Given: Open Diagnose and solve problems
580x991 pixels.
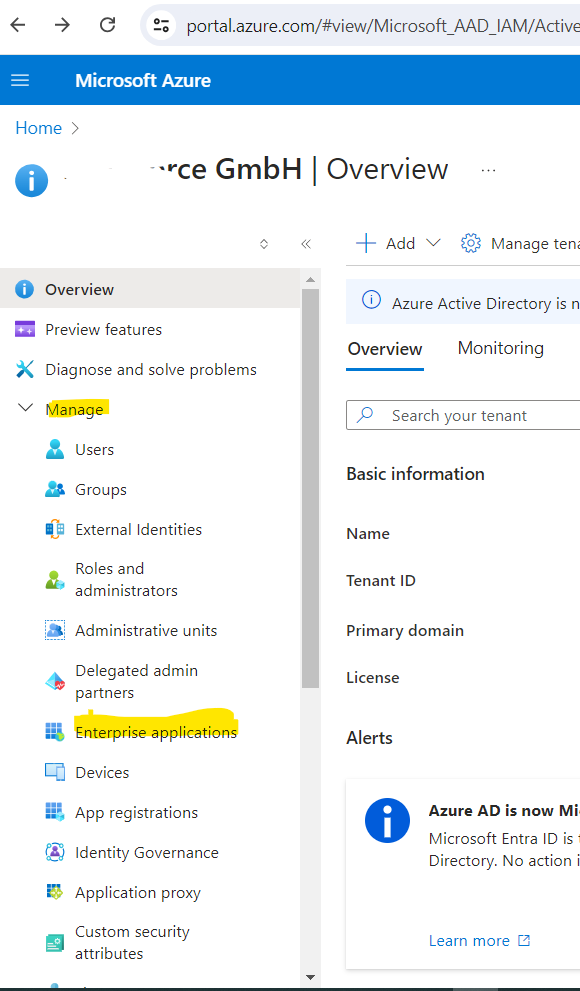Looking at the screenshot, I should pos(150,369).
